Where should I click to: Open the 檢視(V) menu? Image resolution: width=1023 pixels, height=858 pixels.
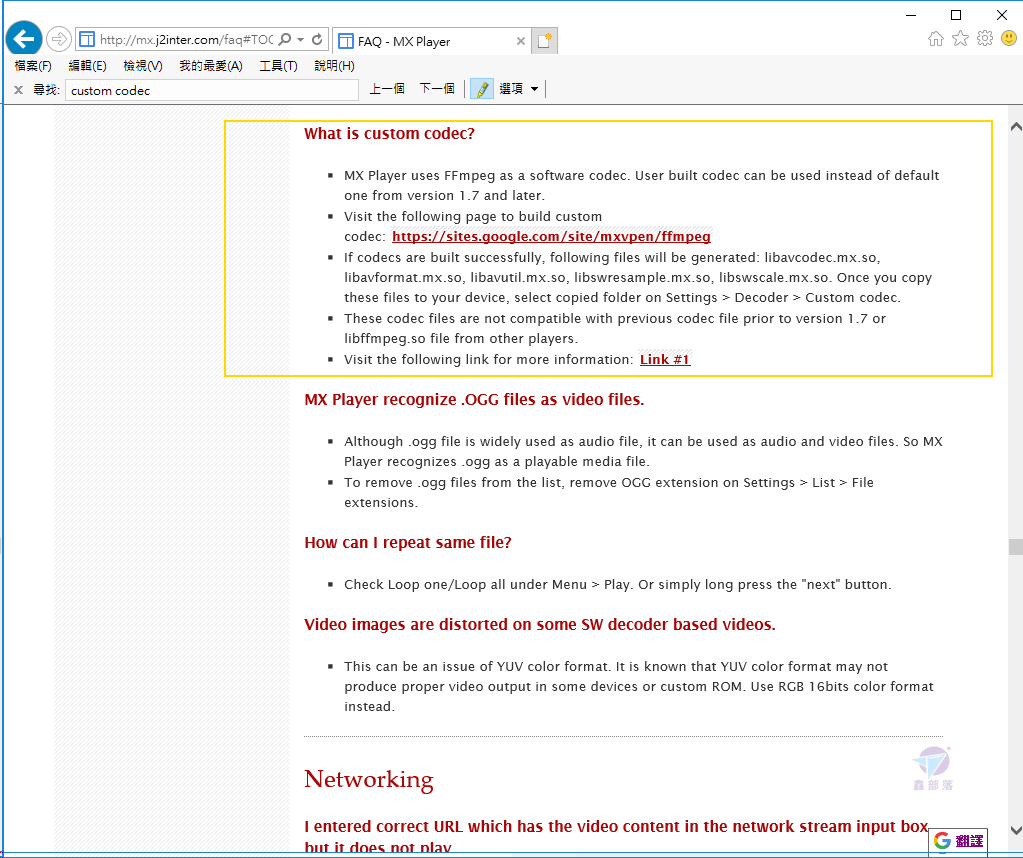tap(143, 66)
